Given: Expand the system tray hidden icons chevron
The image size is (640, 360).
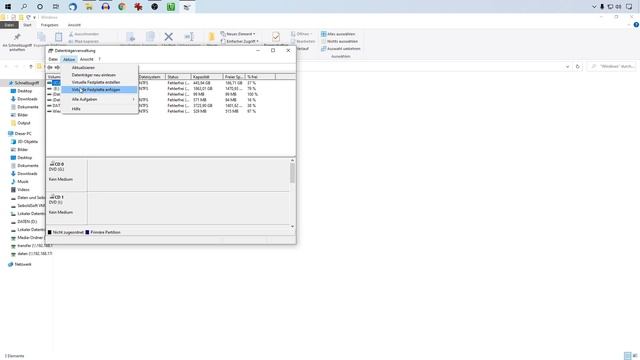Looking at the screenshot, I should [x=594, y=7].
